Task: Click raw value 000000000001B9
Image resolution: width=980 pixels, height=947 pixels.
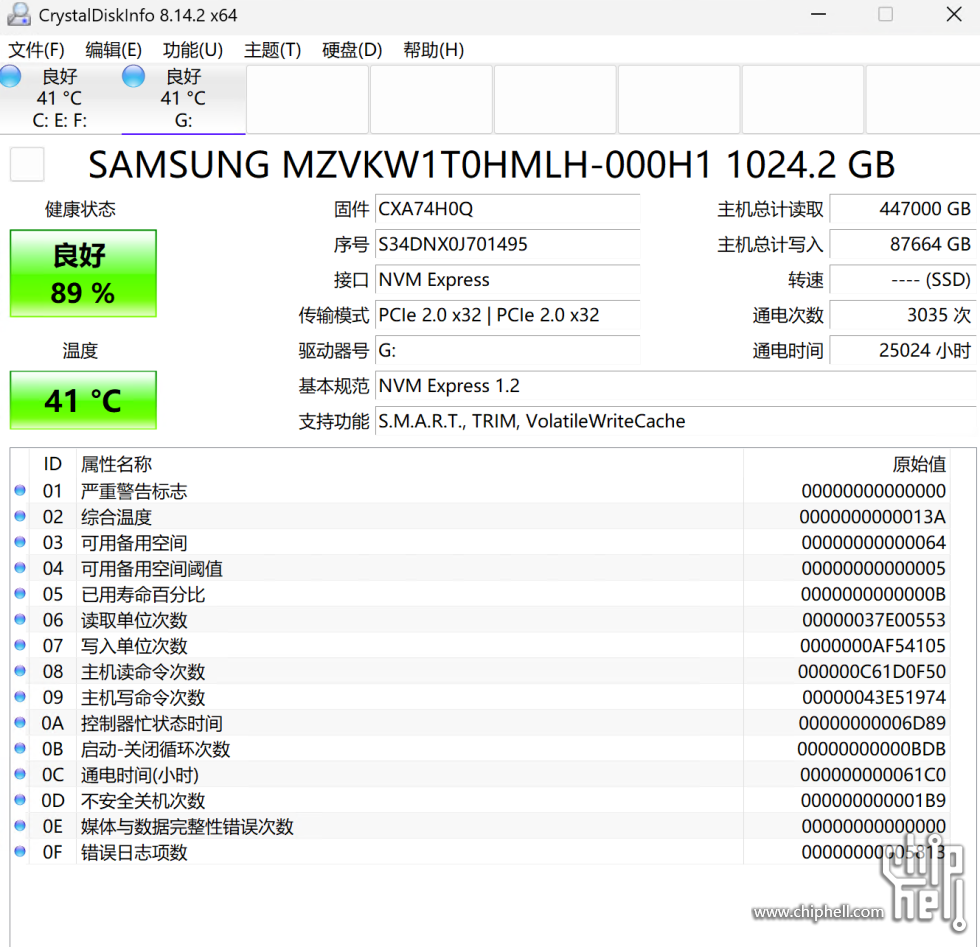Action: point(873,801)
